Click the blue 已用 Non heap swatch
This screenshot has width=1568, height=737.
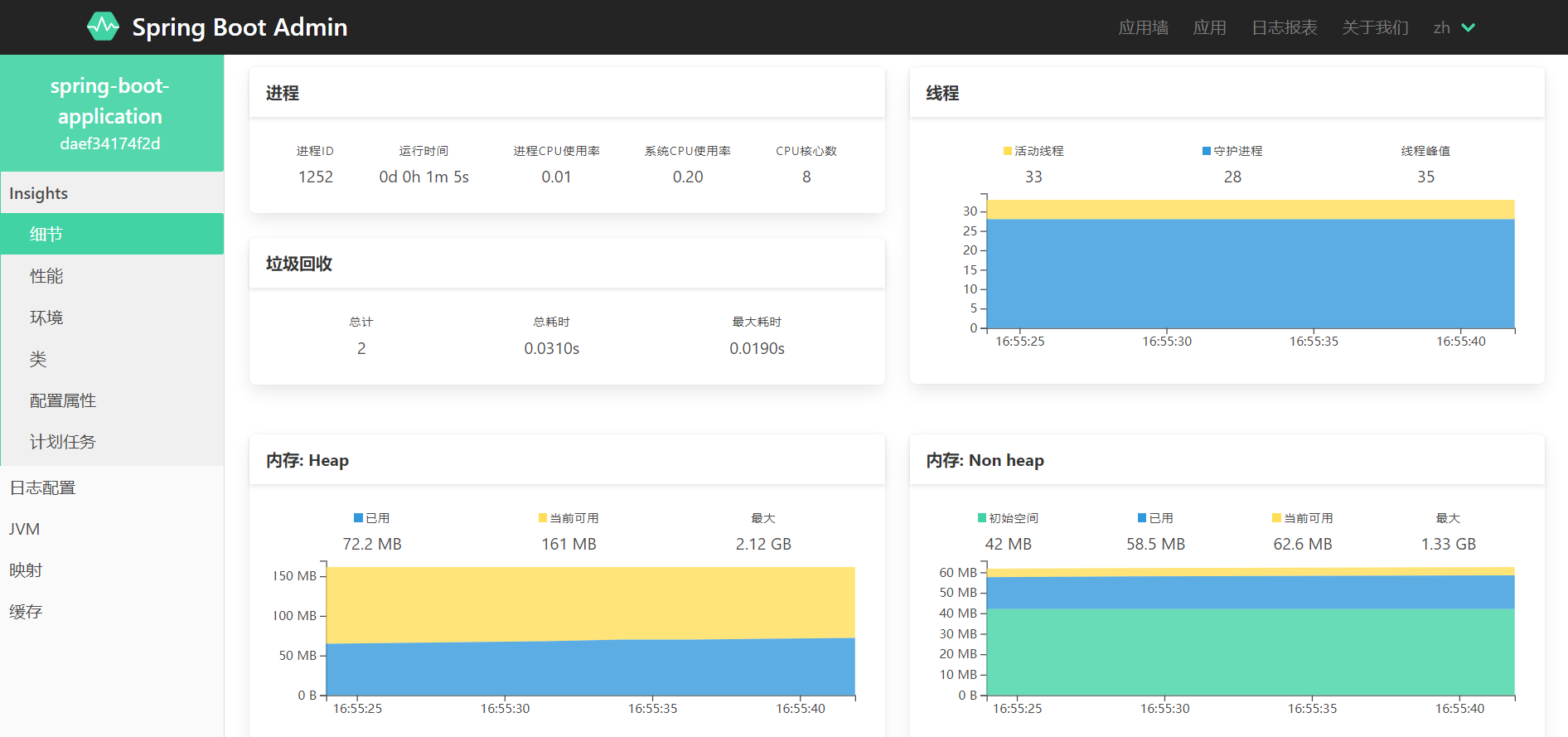1142,518
